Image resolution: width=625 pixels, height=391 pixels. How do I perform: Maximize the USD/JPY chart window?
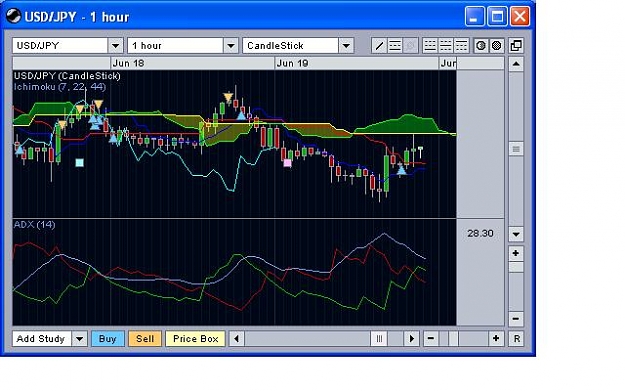(497, 17)
